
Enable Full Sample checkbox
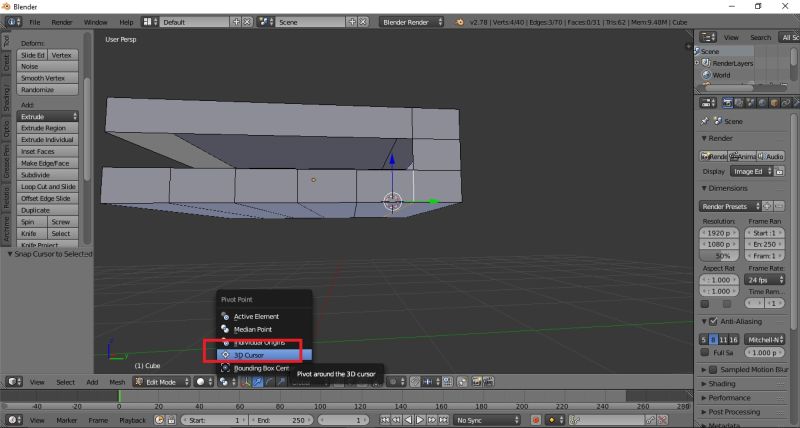click(x=705, y=353)
